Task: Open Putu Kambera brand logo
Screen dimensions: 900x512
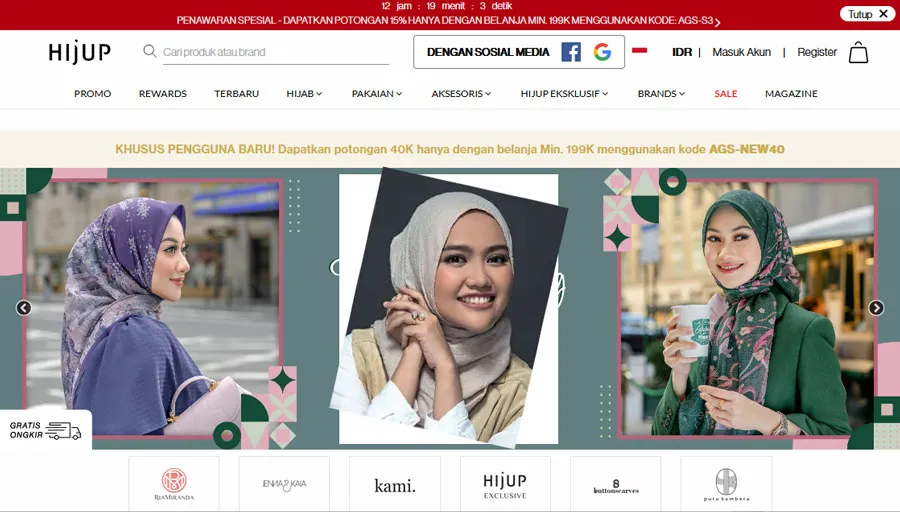Action: coord(726,483)
